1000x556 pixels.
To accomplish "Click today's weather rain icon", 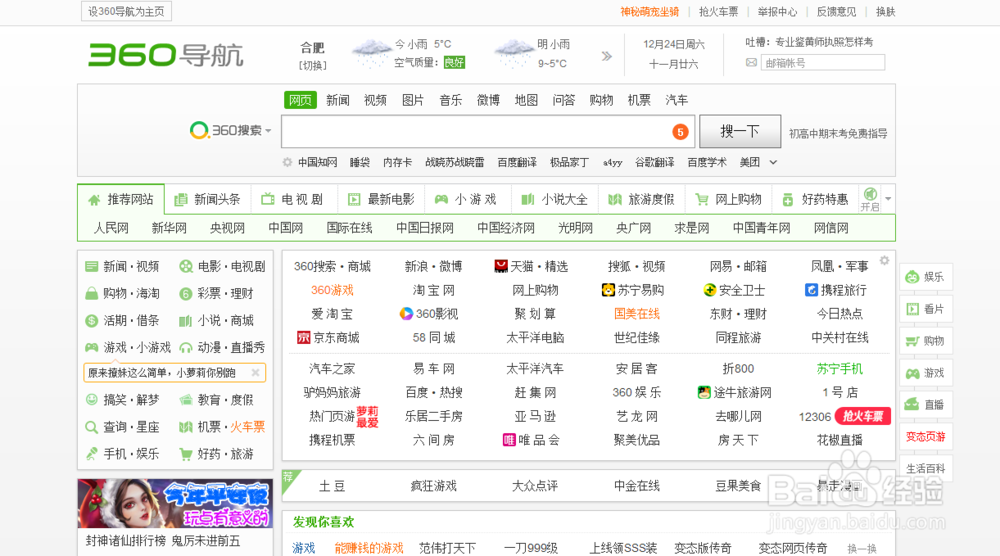I will click(371, 53).
